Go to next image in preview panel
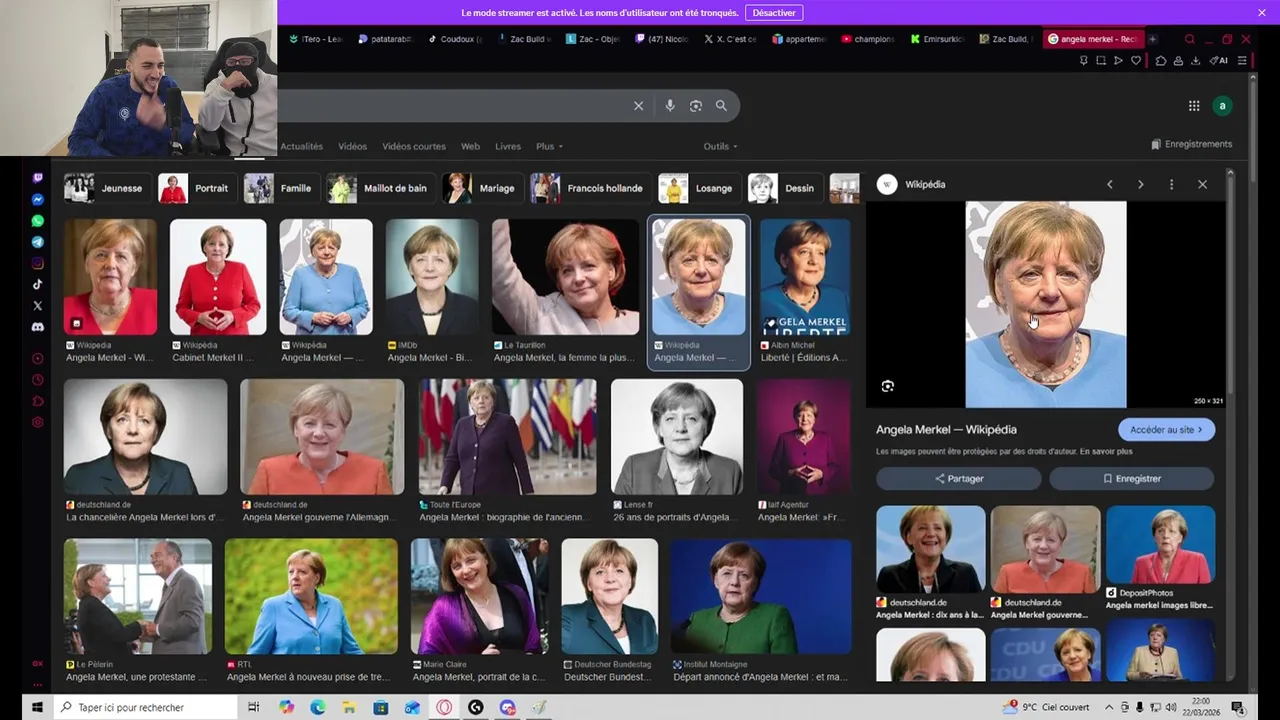Viewport: 1280px width, 720px height. click(1140, 184)
